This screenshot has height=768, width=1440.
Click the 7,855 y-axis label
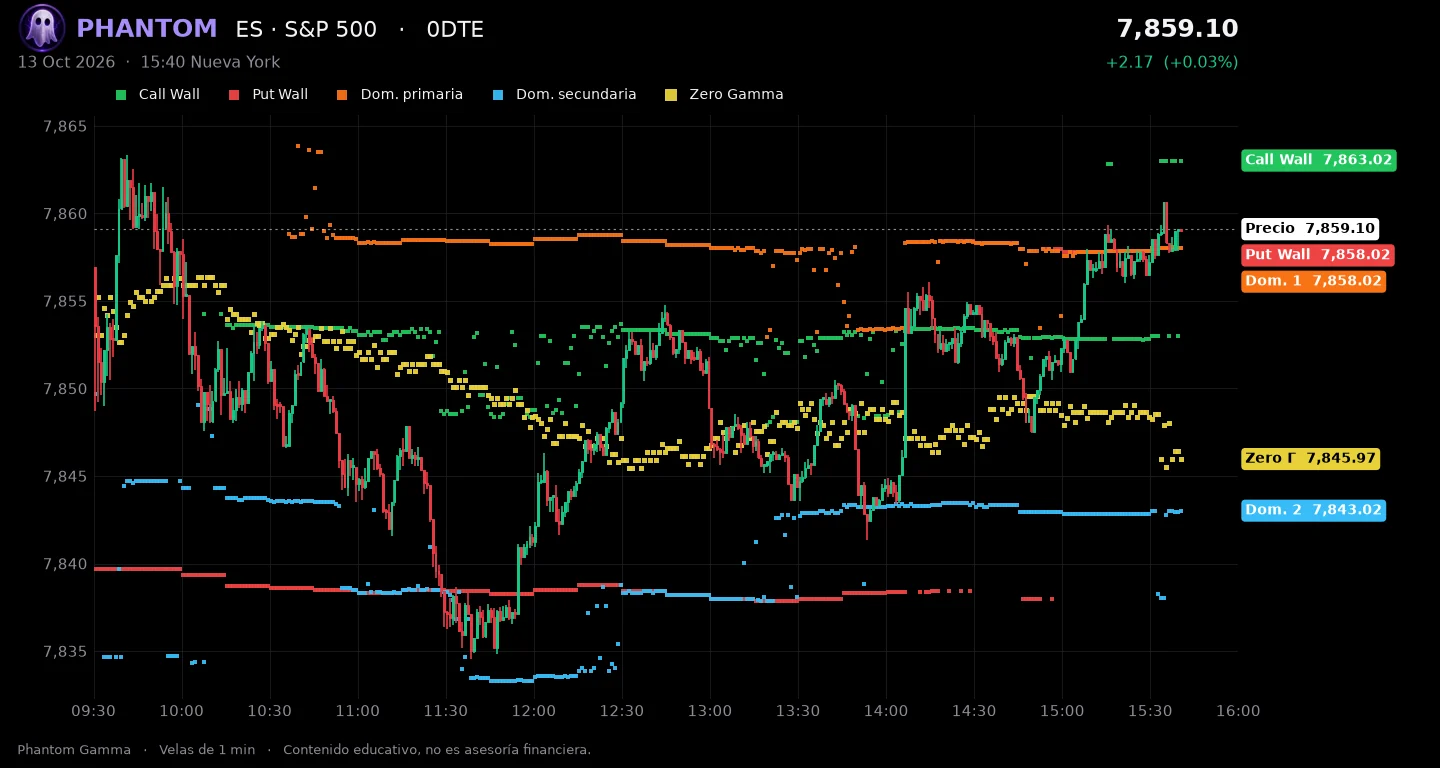pyautogui.click(x=65, y=302)
